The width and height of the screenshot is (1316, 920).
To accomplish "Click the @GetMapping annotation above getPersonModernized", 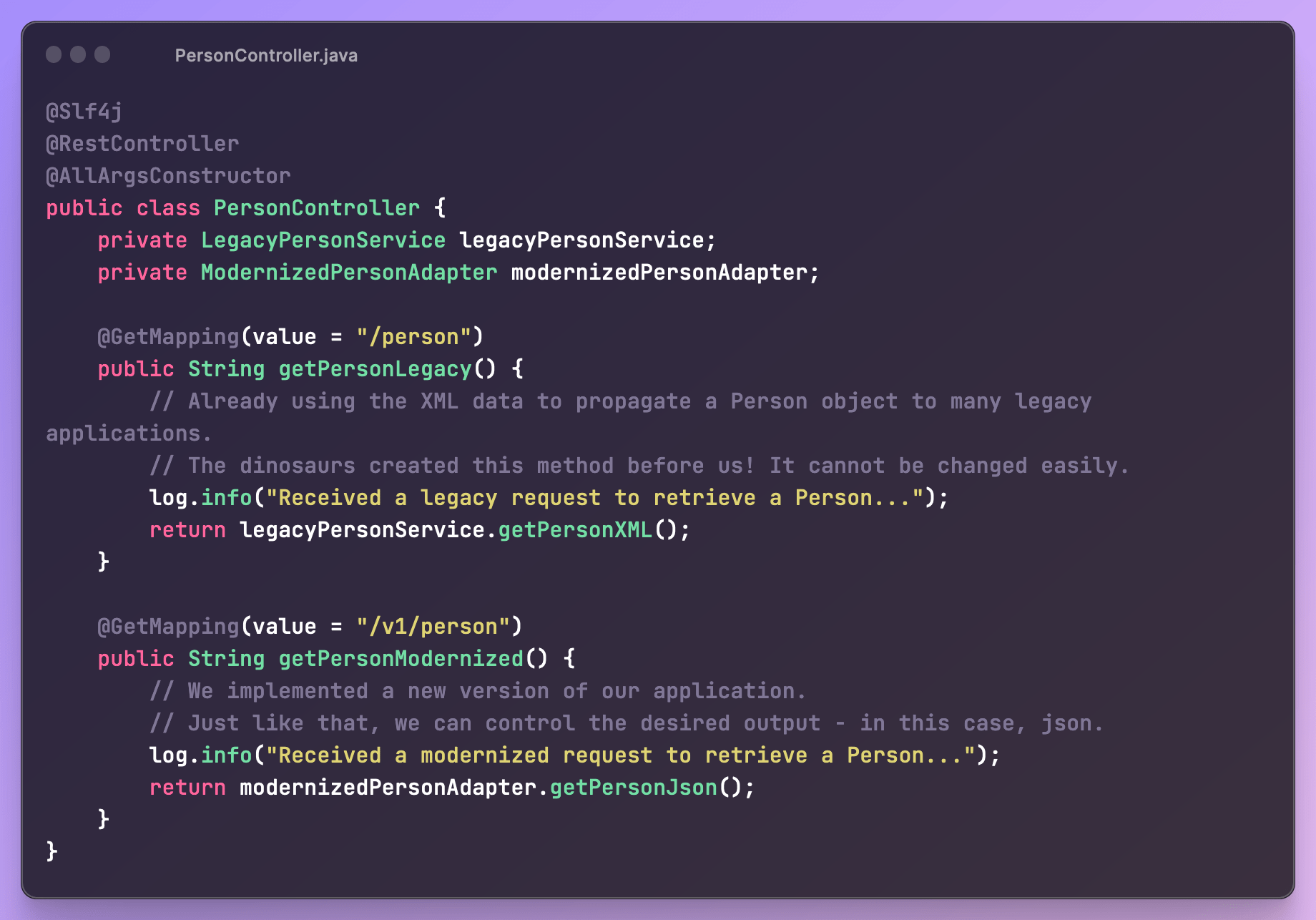I will [x=168, y=627].
